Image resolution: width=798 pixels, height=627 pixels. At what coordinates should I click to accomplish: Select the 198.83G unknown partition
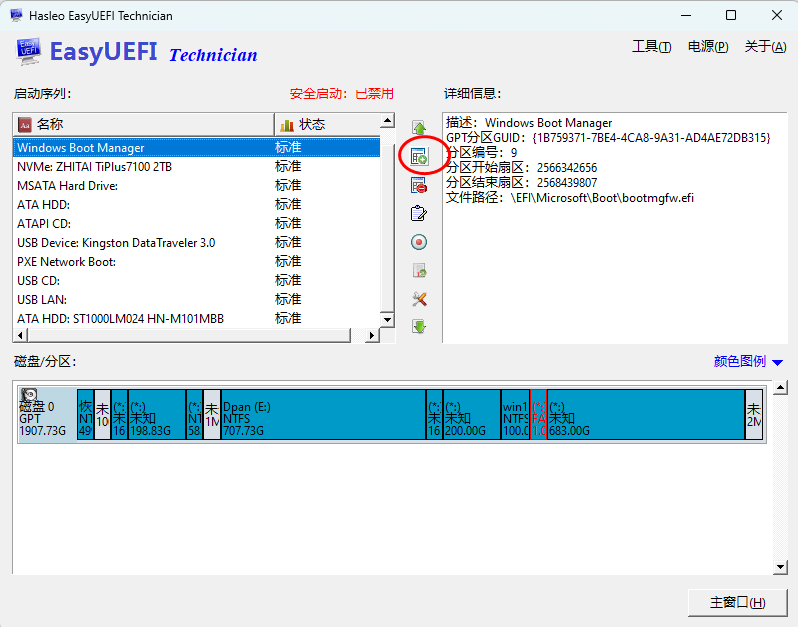click(x=157, y=414)
